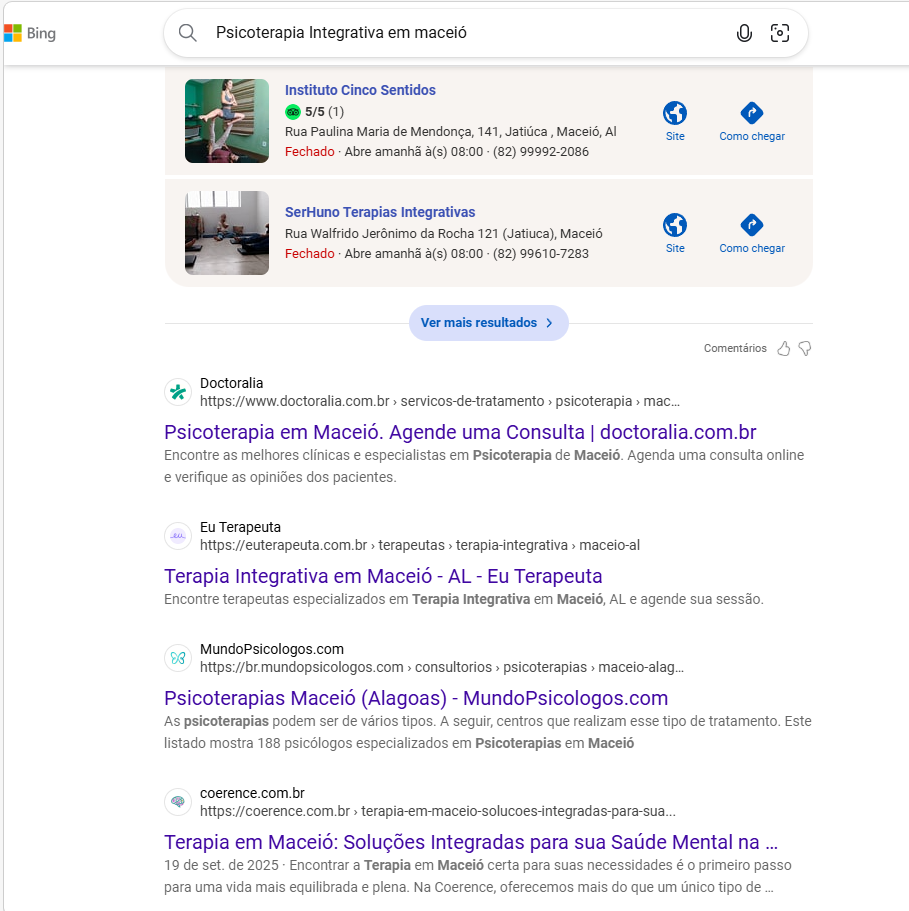The image size is (909, 911).
Task: Click the TripAdvisor rating icon beside 5/5
Action: (293, 112)
